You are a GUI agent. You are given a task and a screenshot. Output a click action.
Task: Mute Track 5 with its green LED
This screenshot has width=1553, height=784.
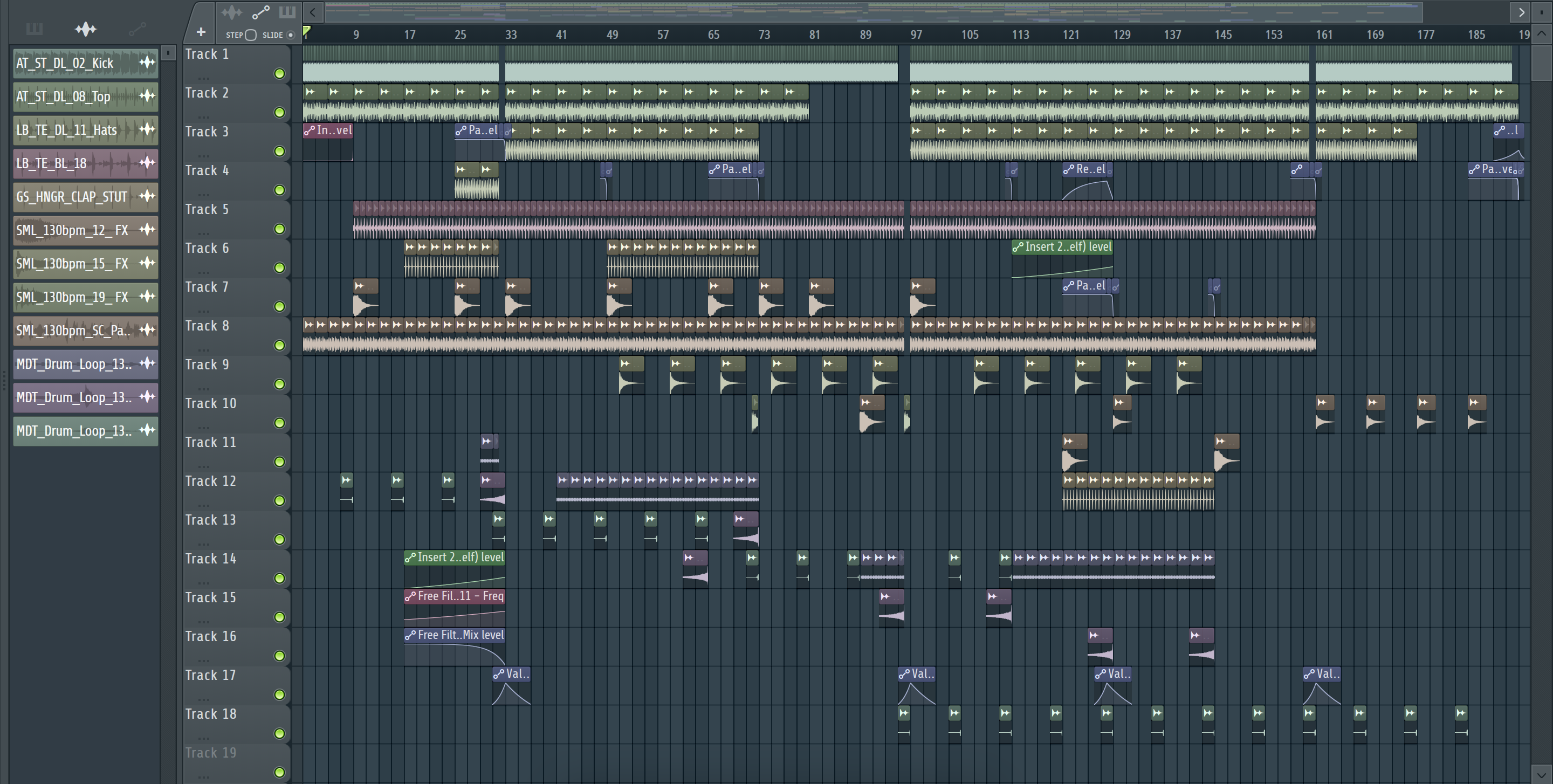(x=279, y=229)
